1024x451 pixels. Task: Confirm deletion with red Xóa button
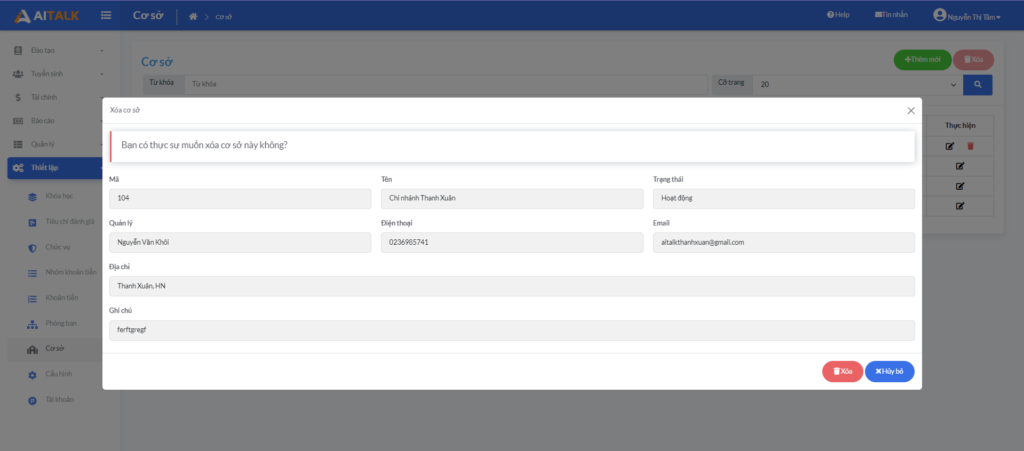pyautogui.click(x=842, y=371)
